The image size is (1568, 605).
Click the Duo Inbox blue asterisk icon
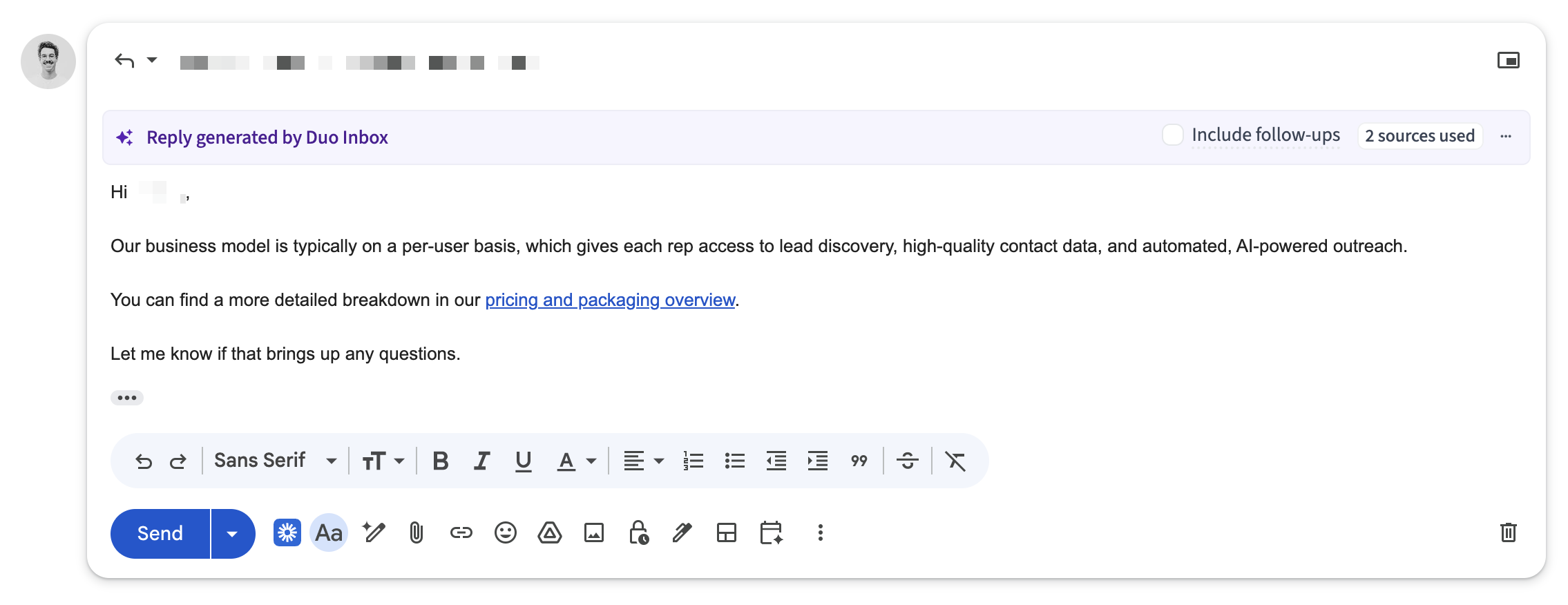287,533
